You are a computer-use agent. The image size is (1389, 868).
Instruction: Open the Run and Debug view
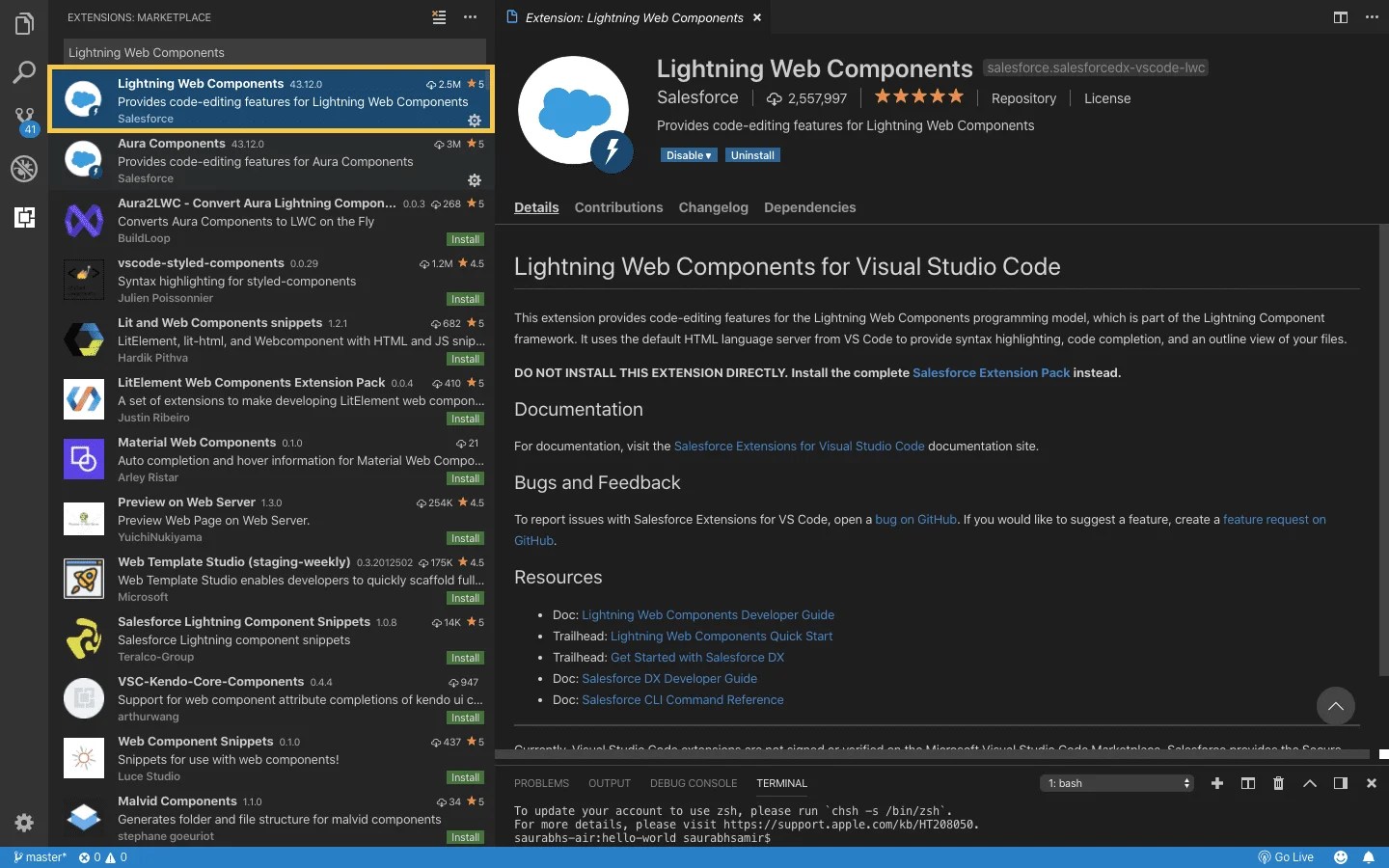pyautogui.click(x=24, y=169)
